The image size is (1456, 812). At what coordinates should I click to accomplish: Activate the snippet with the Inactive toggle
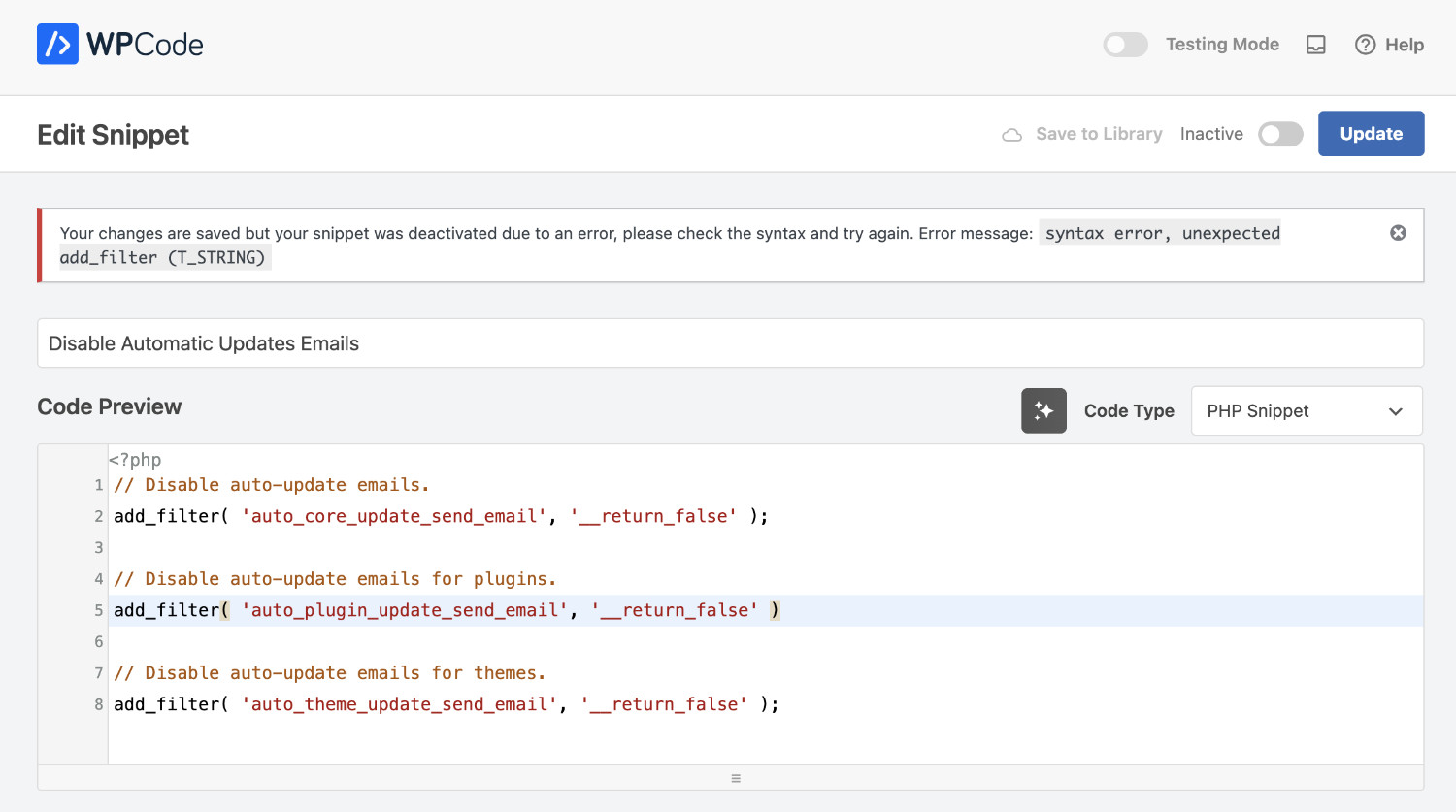pos(1280,134)
